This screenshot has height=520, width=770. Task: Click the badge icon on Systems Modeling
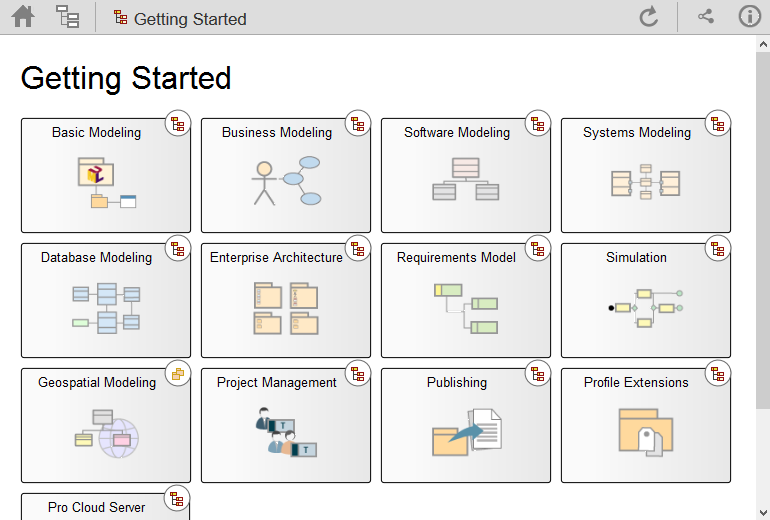[718, 124]
